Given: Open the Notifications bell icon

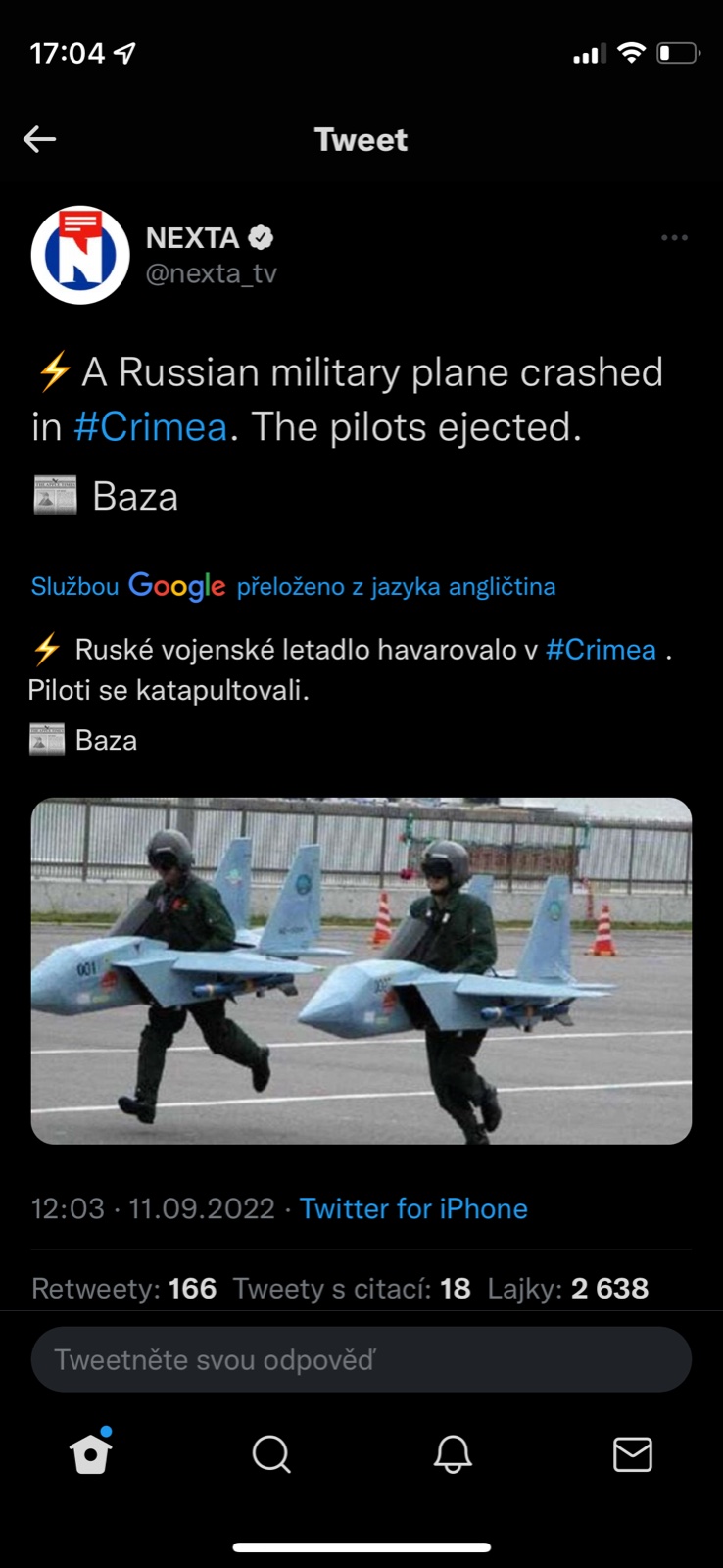Looking at the screenshot, I should 453,1454.
